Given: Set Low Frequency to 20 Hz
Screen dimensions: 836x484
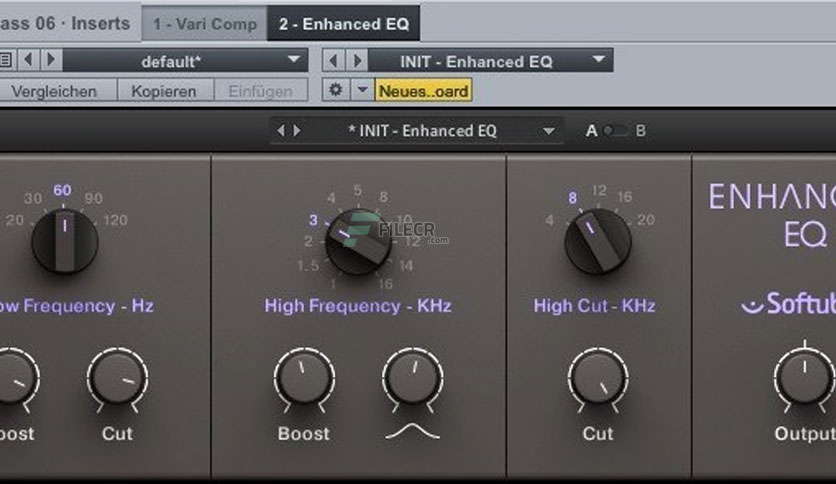Looking at the screenshot, I should pos(15,220).
